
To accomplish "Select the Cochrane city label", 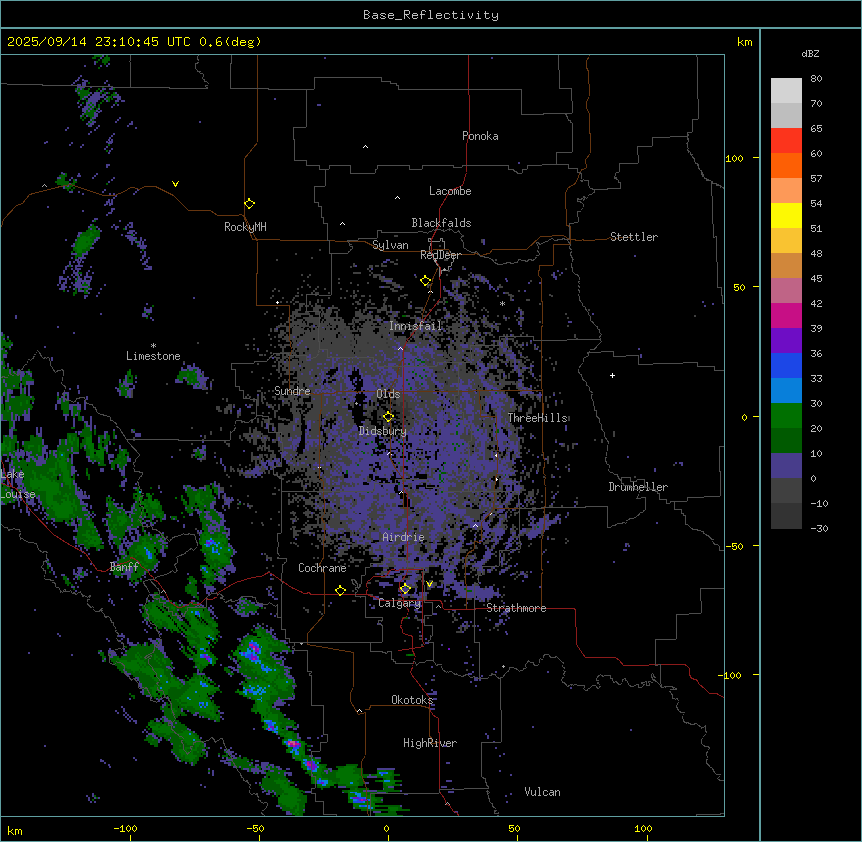I will [322, 568].
